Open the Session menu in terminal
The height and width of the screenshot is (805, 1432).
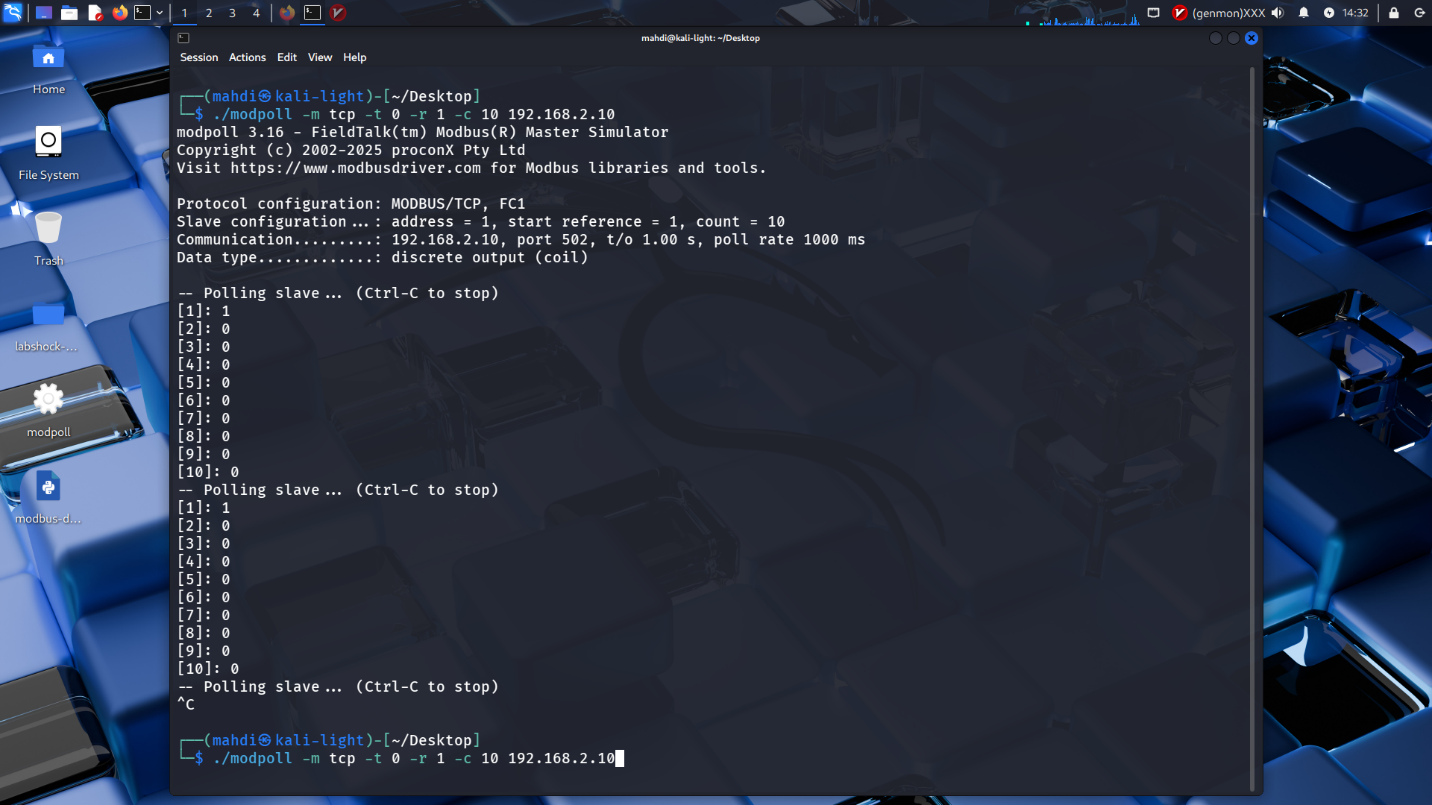(x=199, y=58)
